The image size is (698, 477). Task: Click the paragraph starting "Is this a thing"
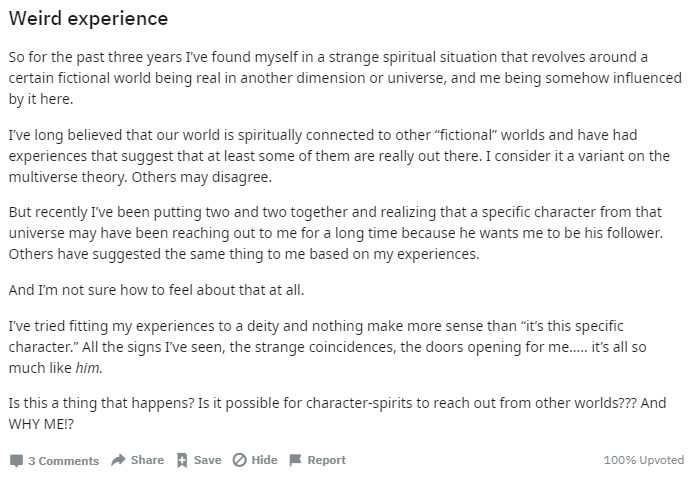(337, 413)
